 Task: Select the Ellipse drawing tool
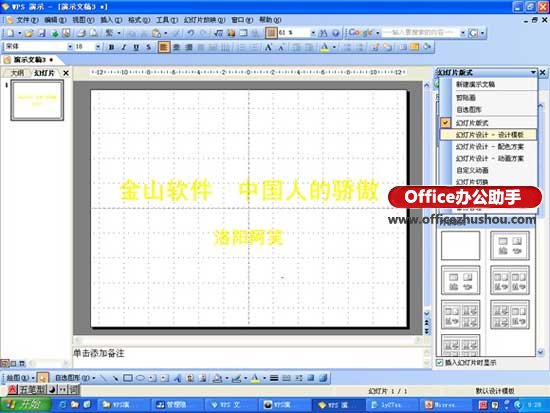click(140, 378)
